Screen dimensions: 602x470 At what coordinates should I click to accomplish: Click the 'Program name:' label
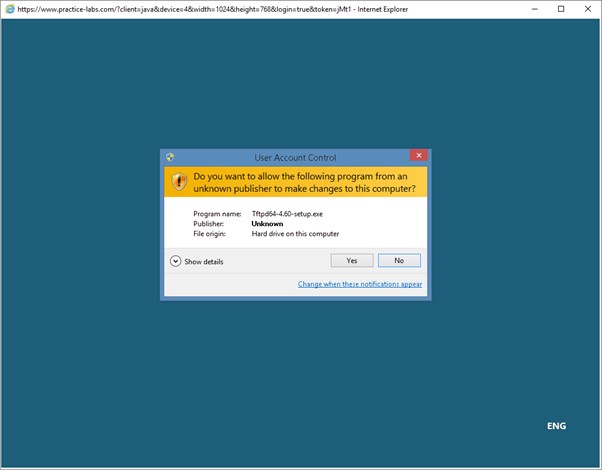[217, 214]
